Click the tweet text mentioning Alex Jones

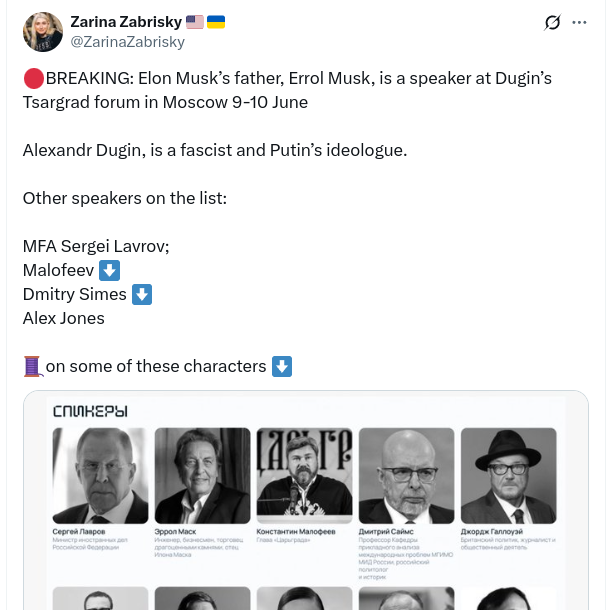pos(64,319)
